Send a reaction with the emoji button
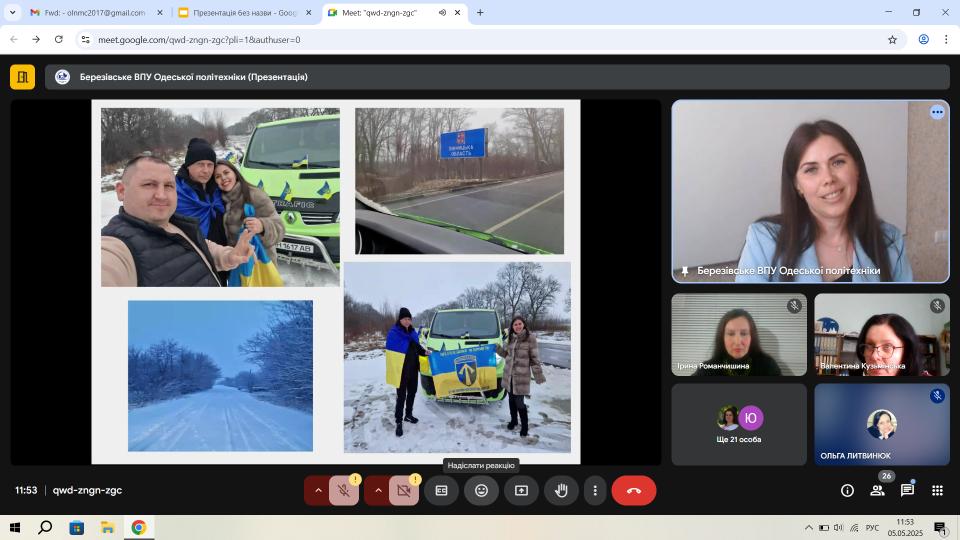 (x=481, y=491)
